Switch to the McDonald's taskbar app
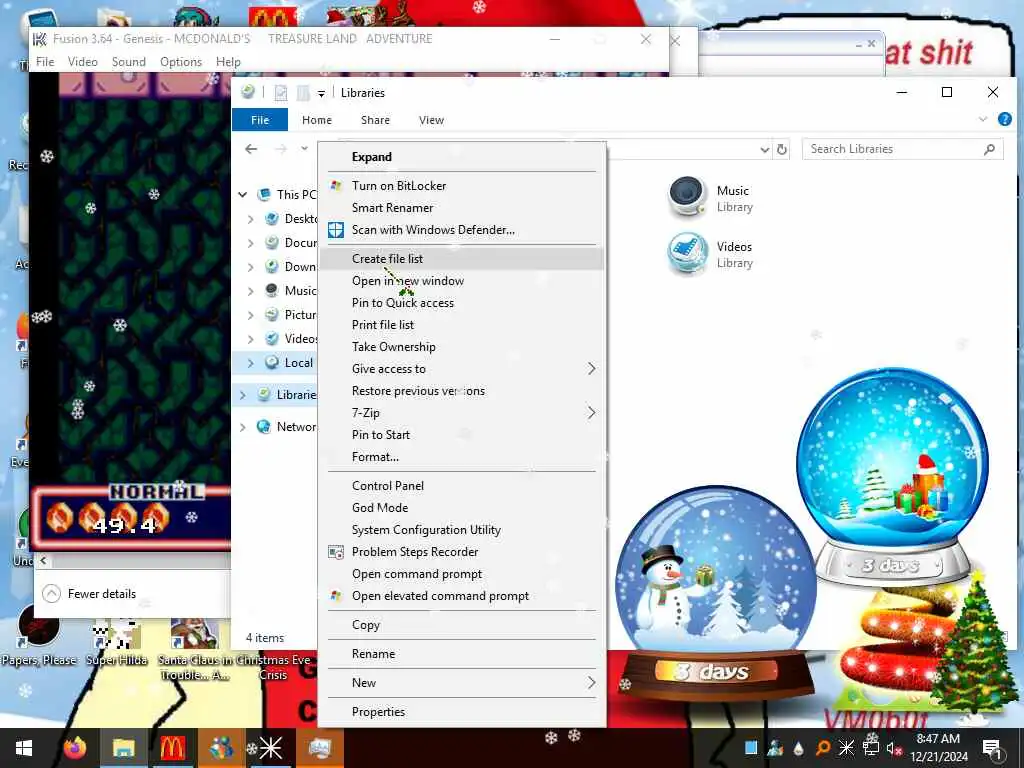This screenshot has height=768, width=1024. 172,748
